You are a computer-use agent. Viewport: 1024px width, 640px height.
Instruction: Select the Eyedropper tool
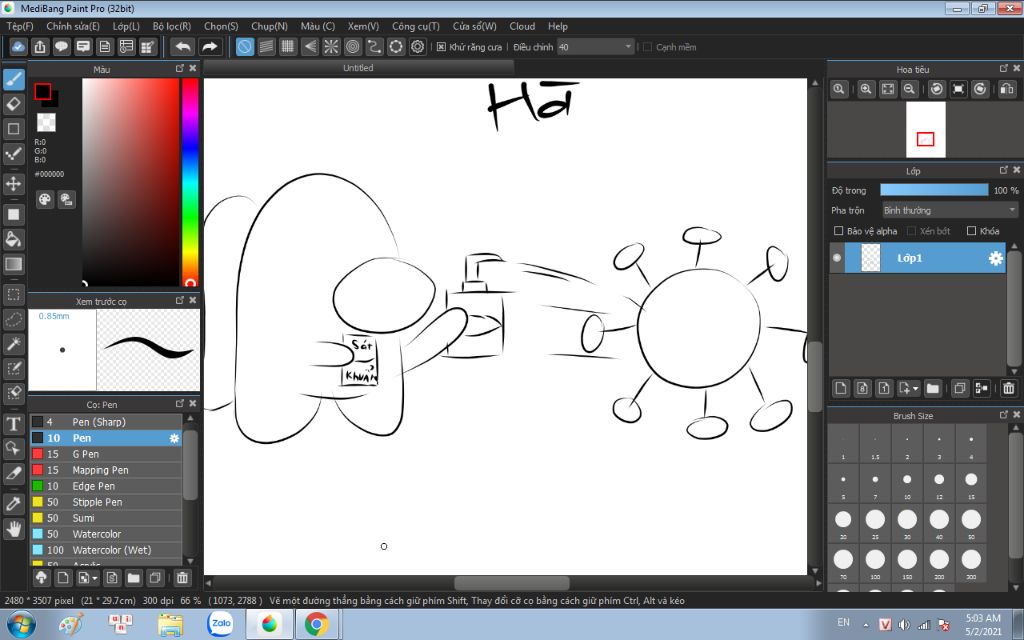(14, 504)
